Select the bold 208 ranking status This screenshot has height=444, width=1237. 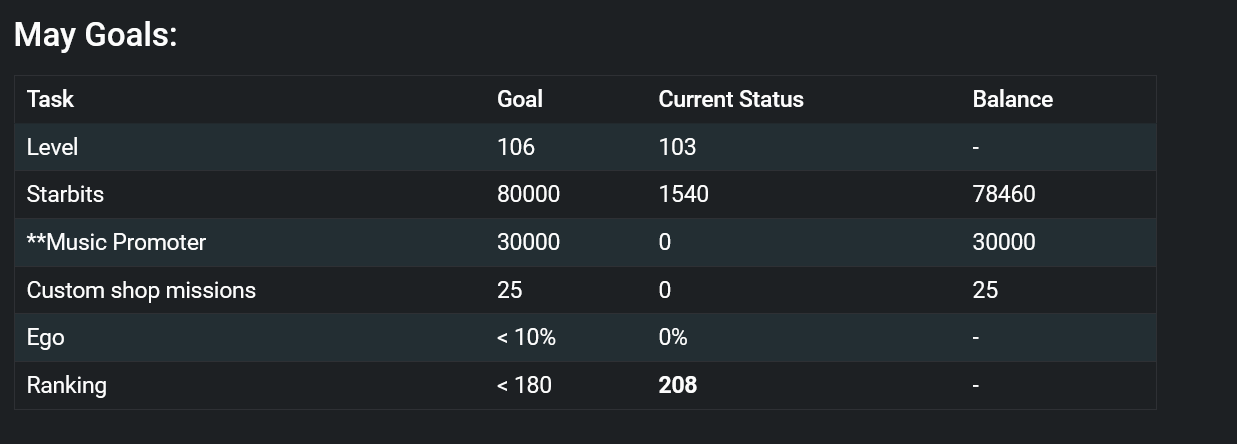pyautogui.click(x=678, y=385)
